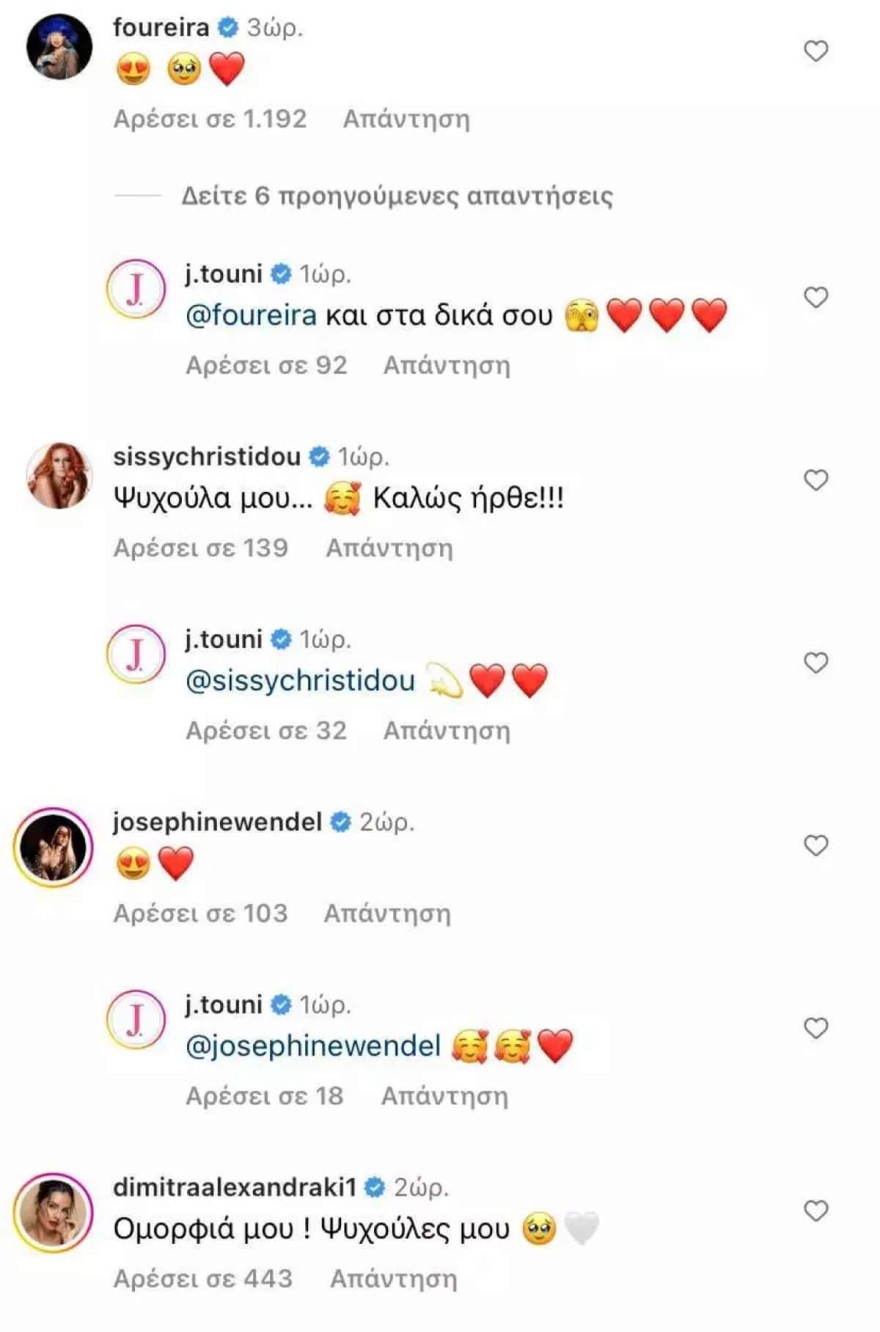The height and width of the screenshot is (1332, 880).
Task: Open the @foureira mention link
Action: 251,317
